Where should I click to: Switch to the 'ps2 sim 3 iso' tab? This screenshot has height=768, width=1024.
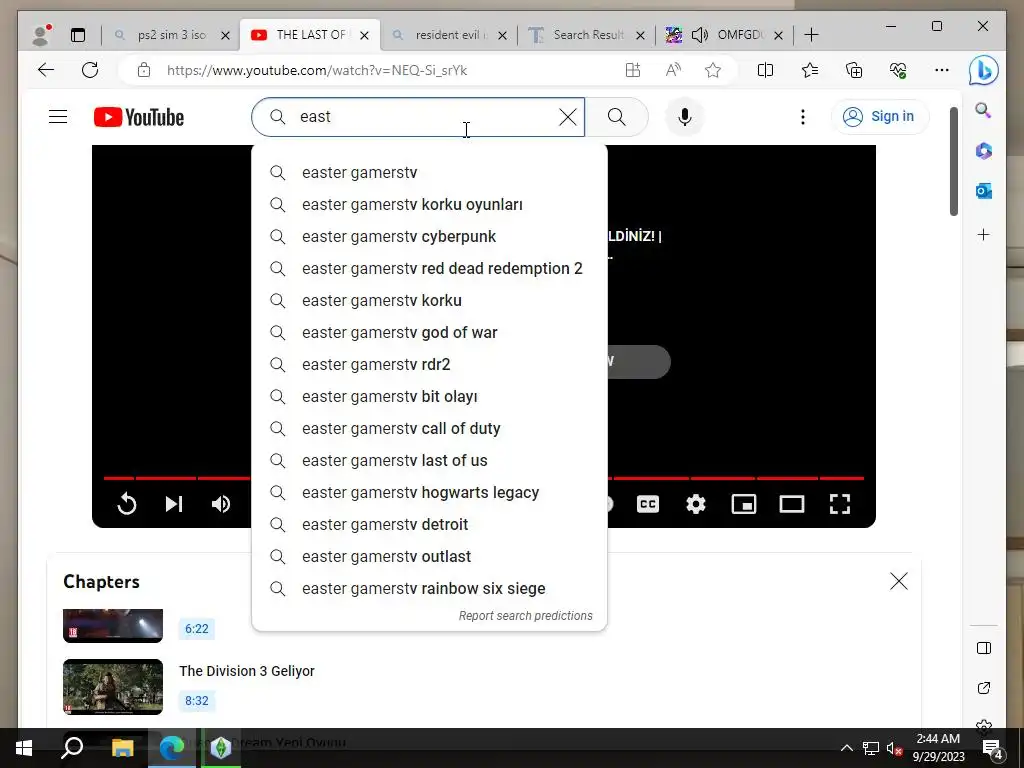tap(170, 35)
